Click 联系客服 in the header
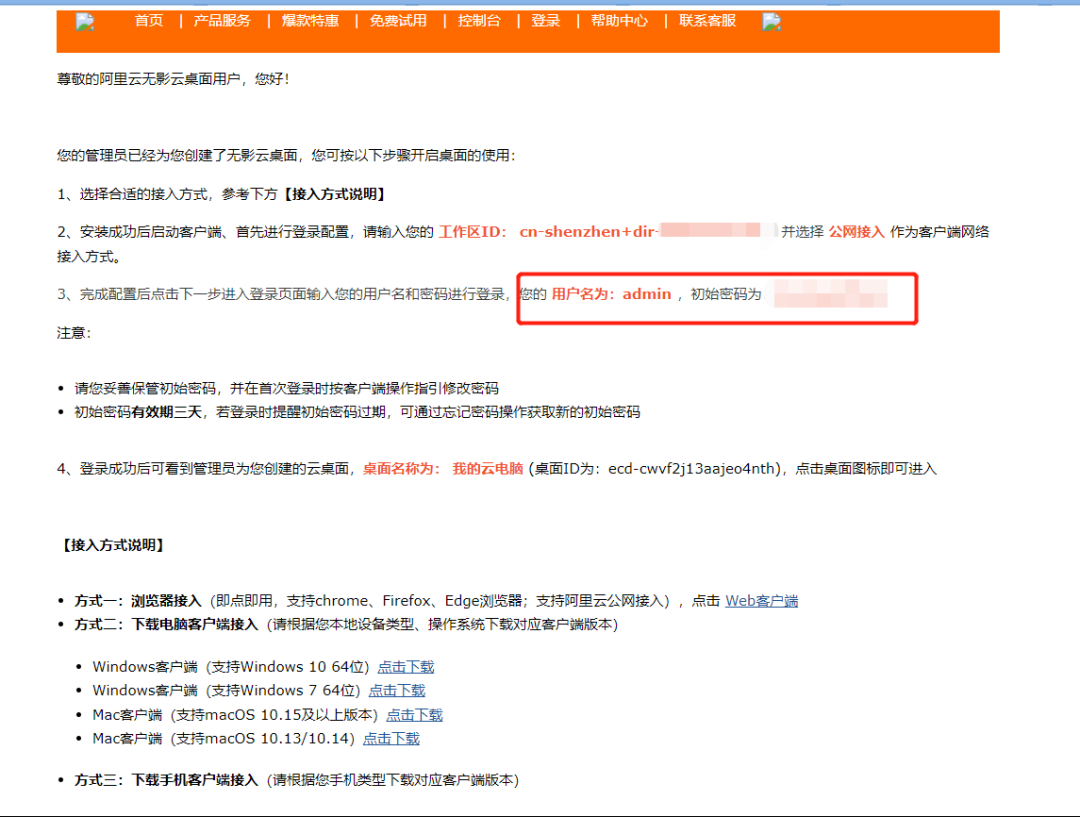Screen dimensions: 1080x817 707,21
